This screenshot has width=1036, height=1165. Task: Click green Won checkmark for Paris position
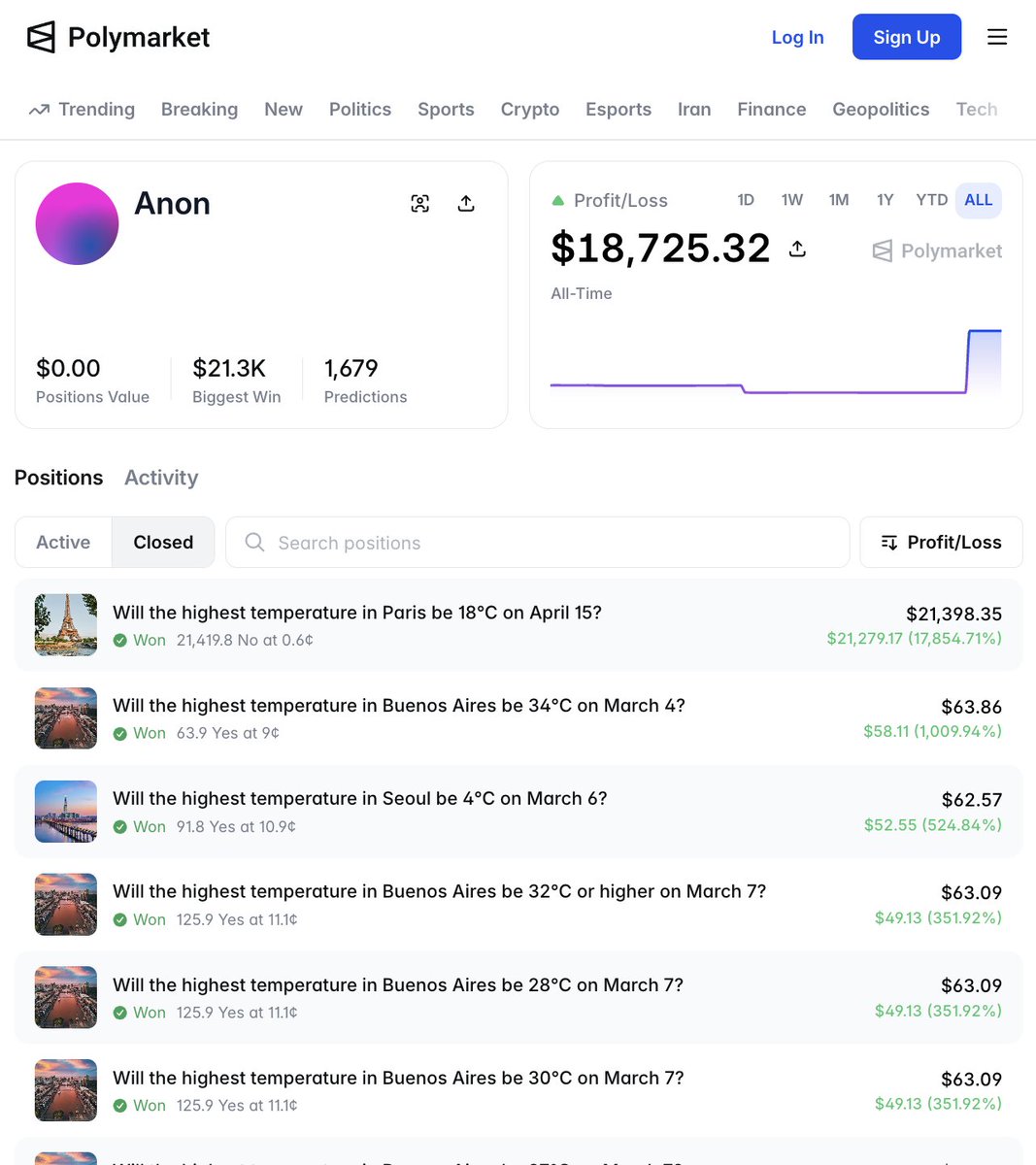coord(120,641)
